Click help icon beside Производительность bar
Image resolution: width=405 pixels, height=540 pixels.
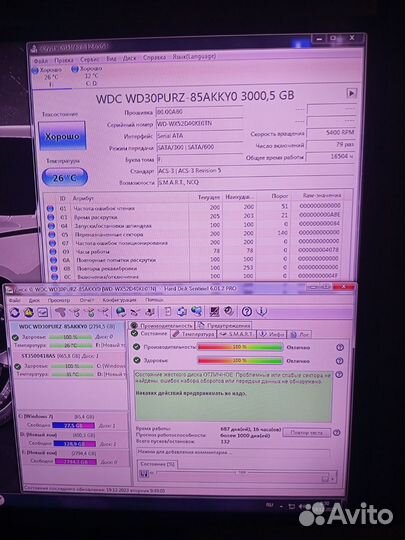(x=340, y=347)
